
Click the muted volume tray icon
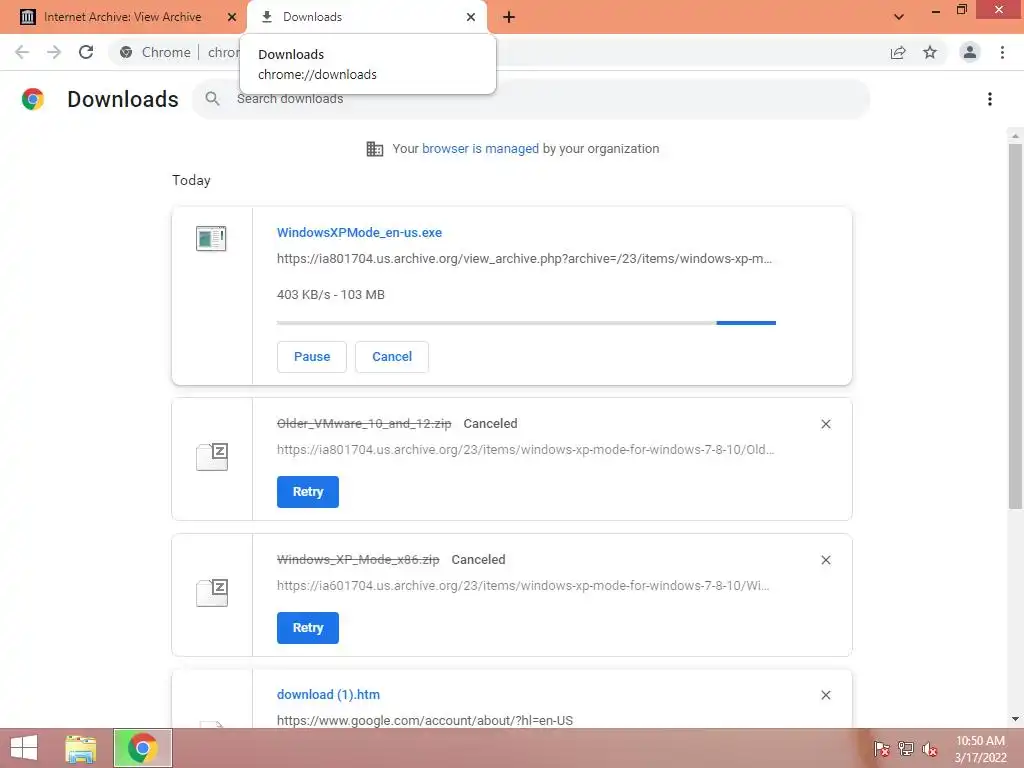coord(930,749)
